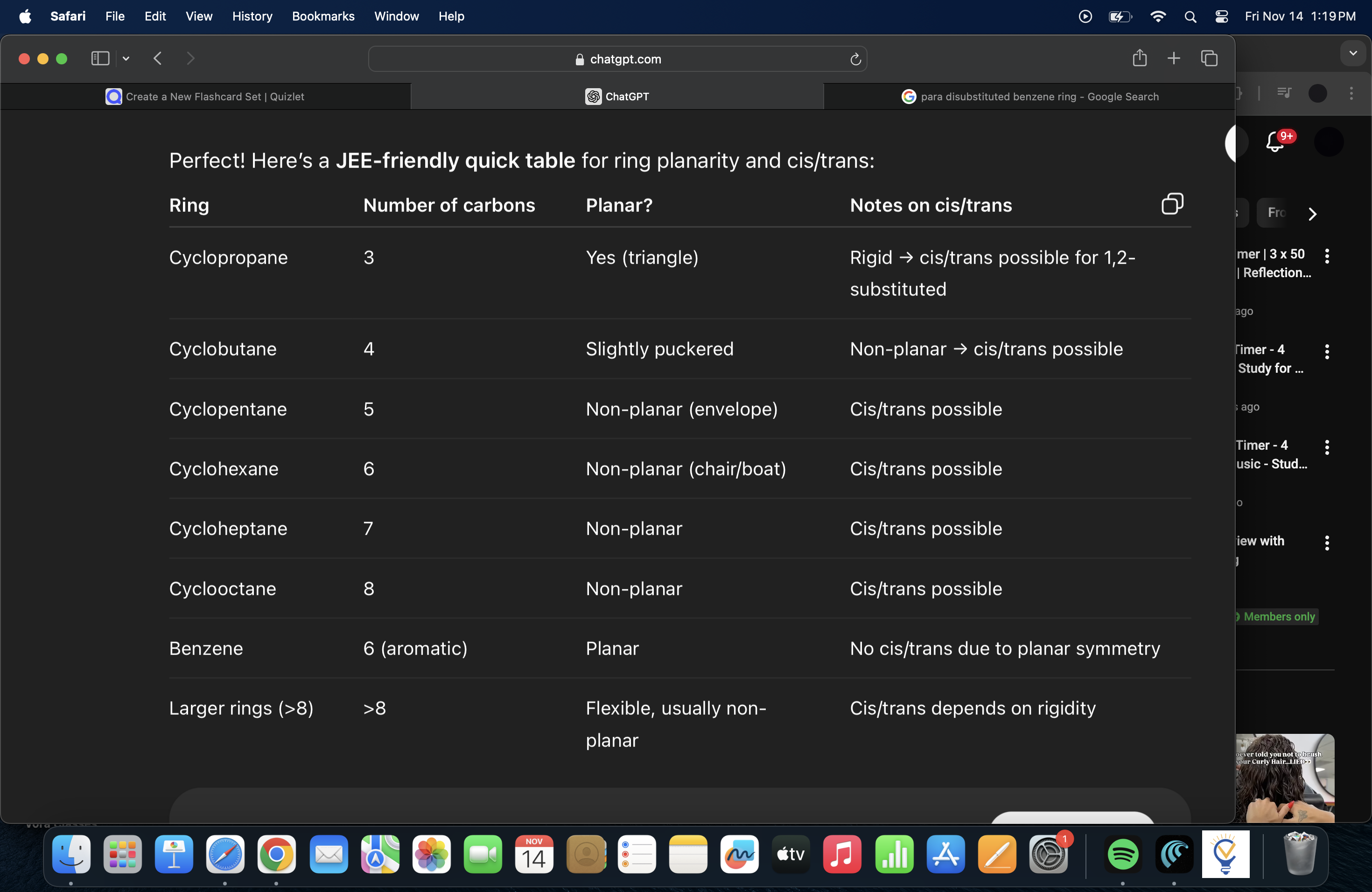This screenshot has width=1372, height=892.
Task: Click the Safari share icon
Action: pos(1139,58)
